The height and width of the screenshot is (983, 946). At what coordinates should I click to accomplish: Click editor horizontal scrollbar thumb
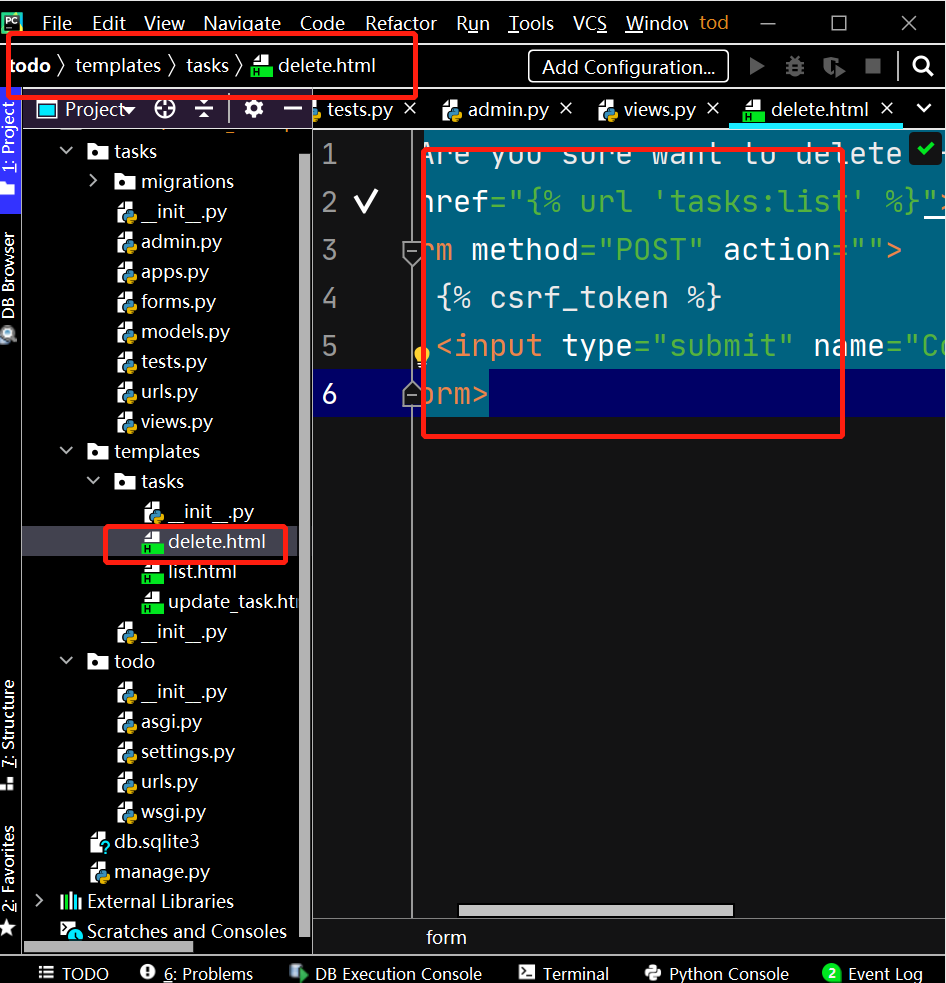coord(596,910)
